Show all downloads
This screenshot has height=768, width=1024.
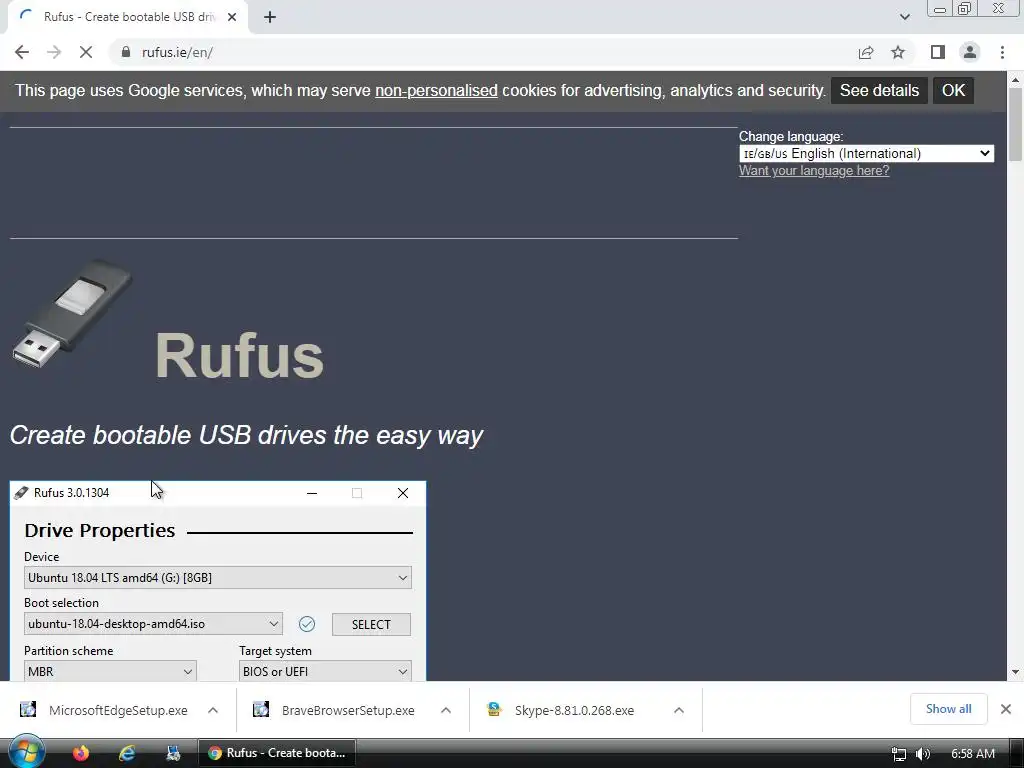point(948,709)
